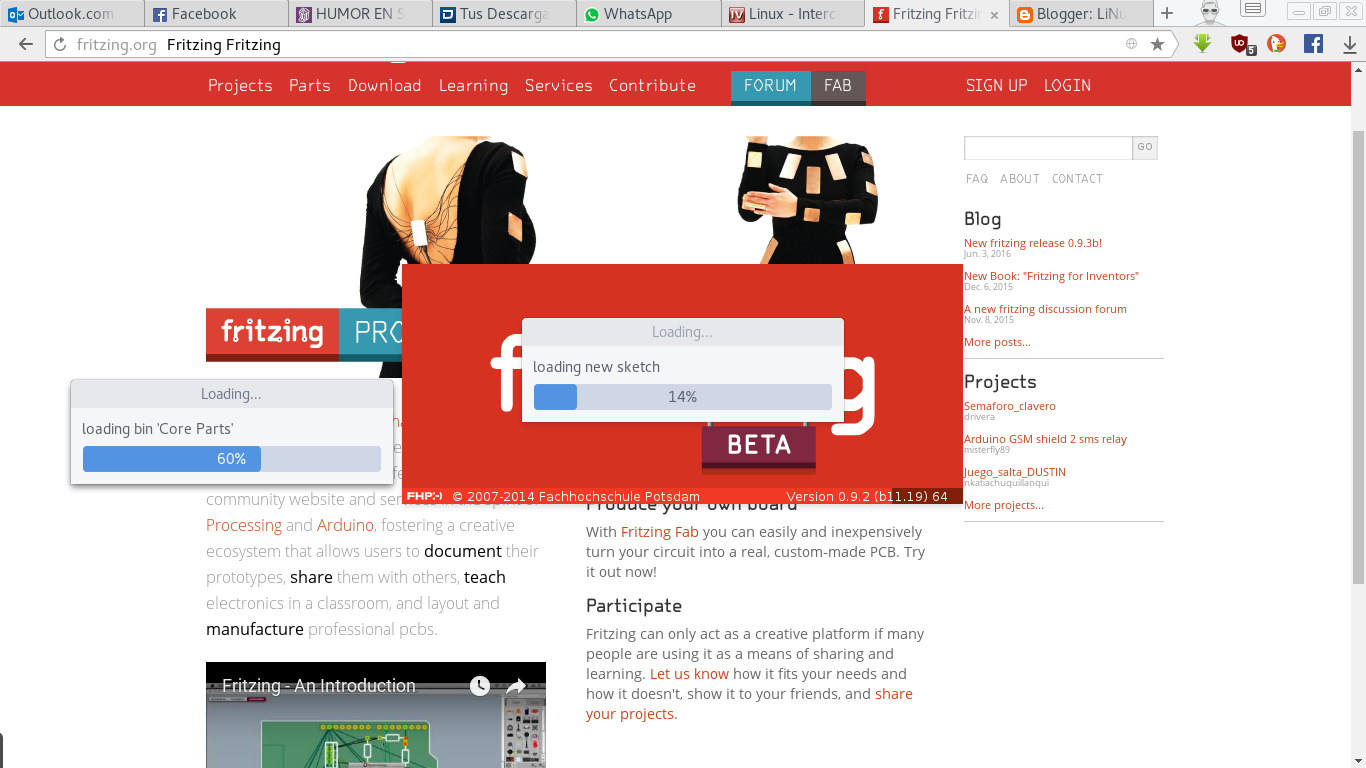Click the SIGN UP link
Screen dimensions: 1366x768
[996, 86]
